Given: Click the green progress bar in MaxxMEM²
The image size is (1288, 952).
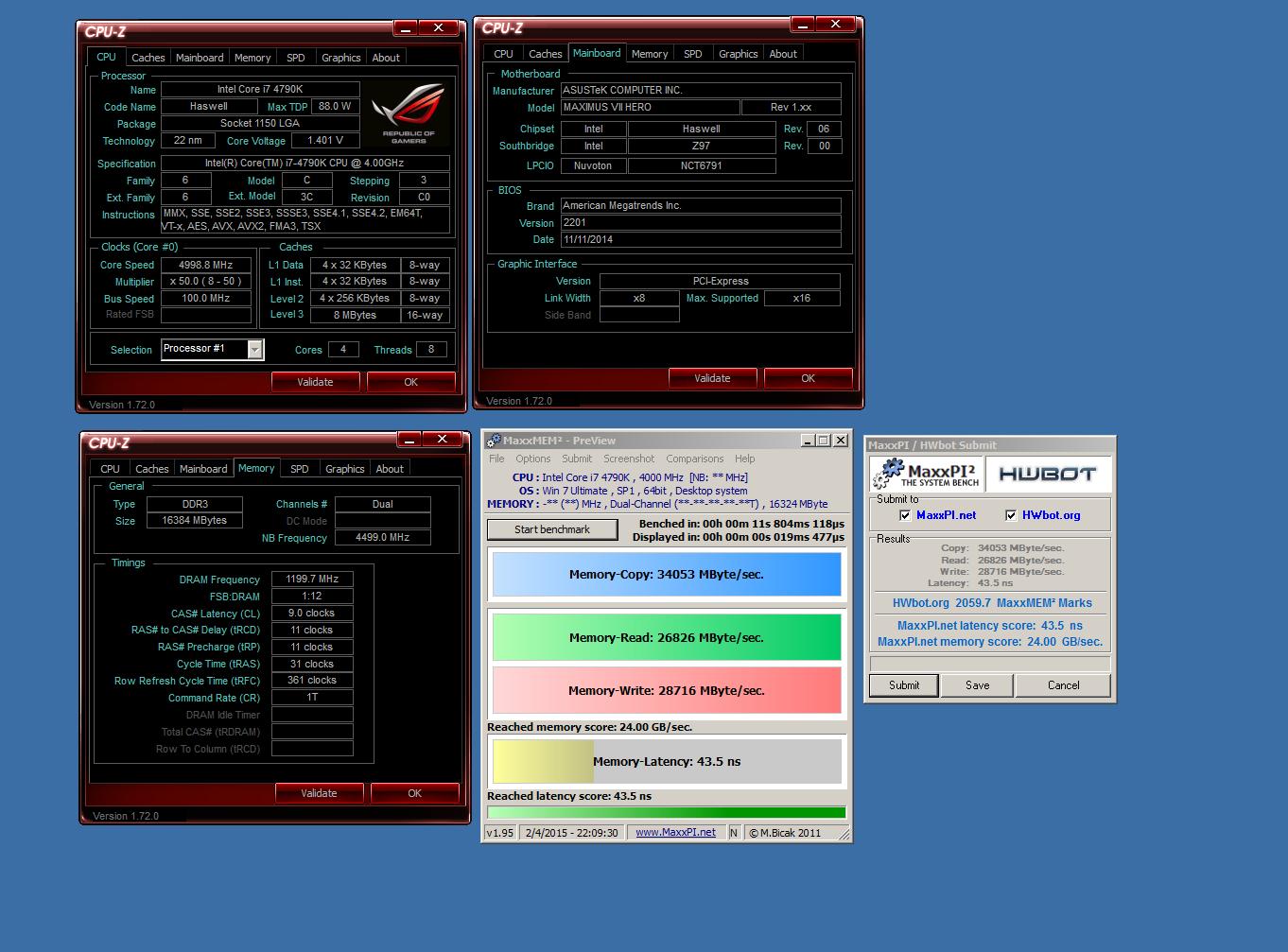Looking at the screenshot, I should coord(667,812).
